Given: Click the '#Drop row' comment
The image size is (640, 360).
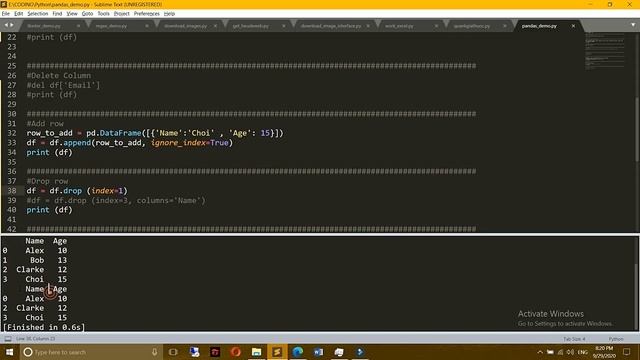Looking at the screenshot, I should pyautogui.click(x=47, y=181).
